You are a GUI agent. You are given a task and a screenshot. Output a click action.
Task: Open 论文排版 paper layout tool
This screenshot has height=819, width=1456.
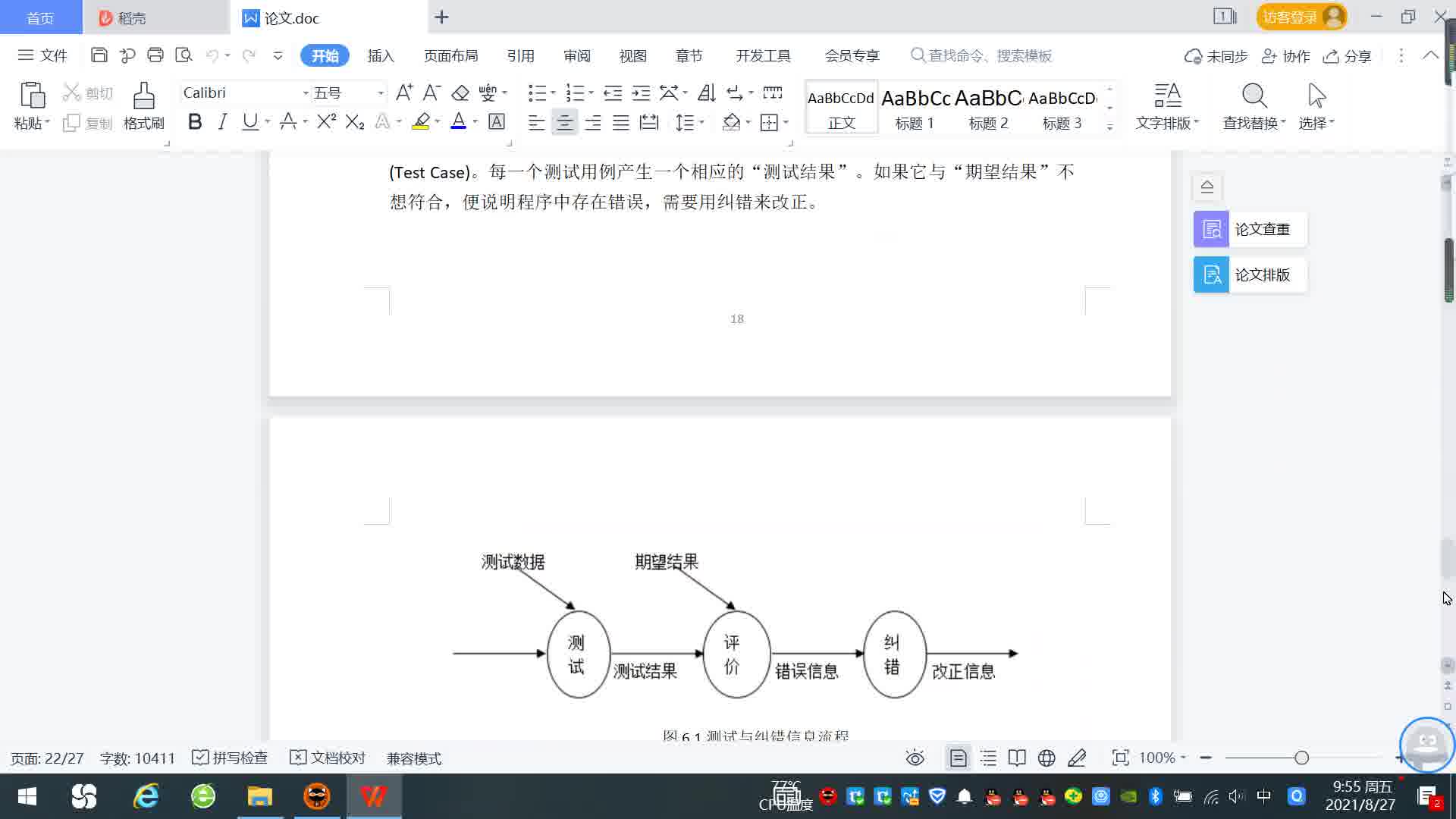coord(1250,275)
